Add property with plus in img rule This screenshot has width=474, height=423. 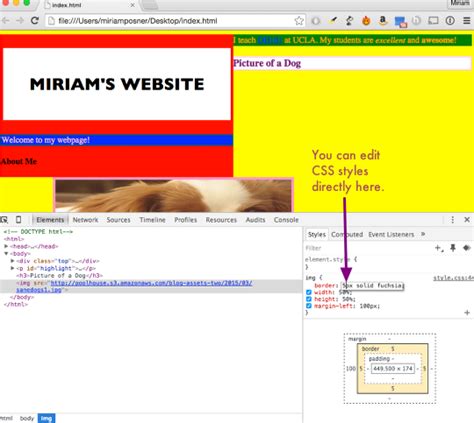tap(467, 313)
